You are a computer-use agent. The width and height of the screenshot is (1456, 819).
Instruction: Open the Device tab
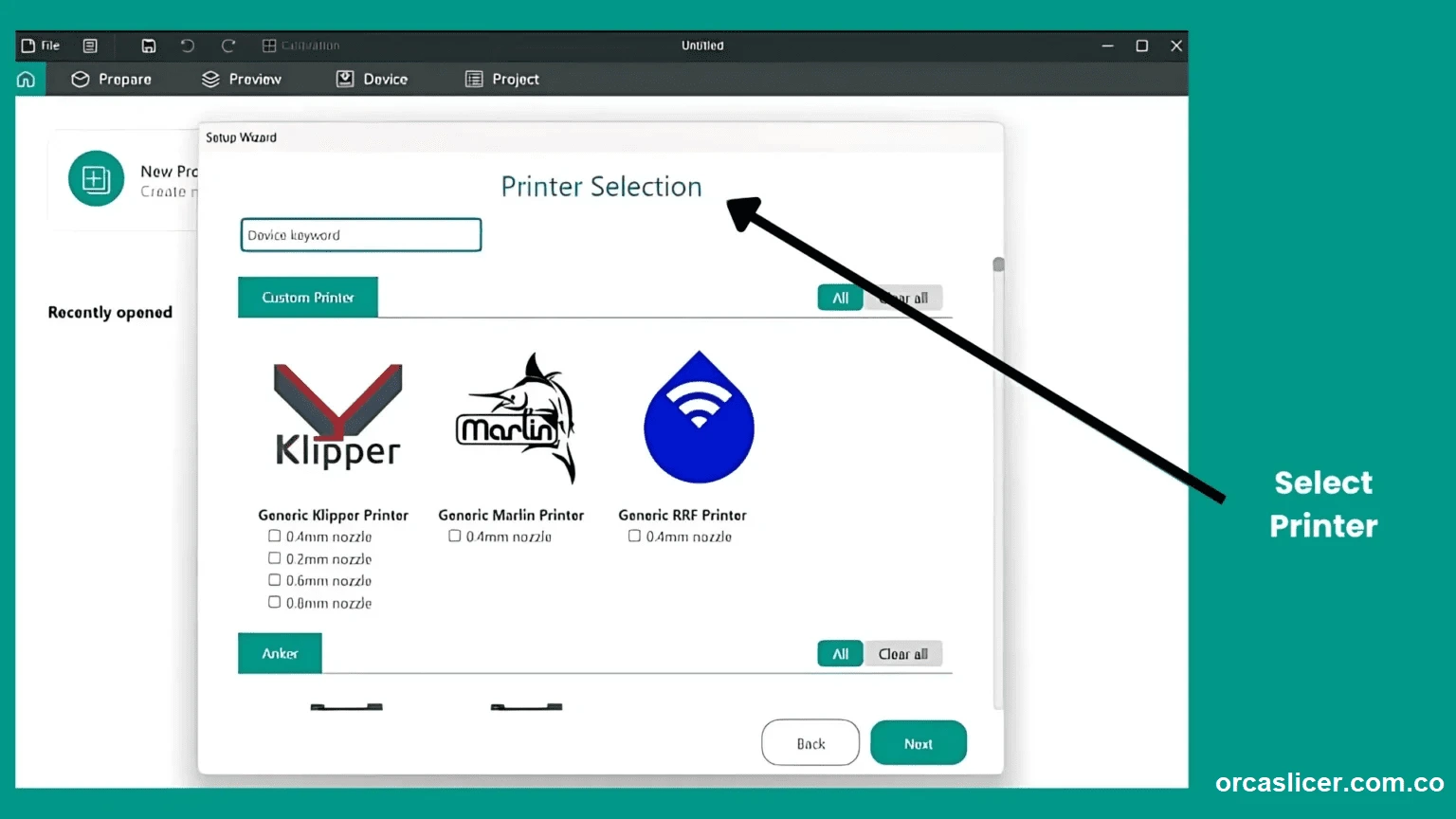[x=373, y=80]
